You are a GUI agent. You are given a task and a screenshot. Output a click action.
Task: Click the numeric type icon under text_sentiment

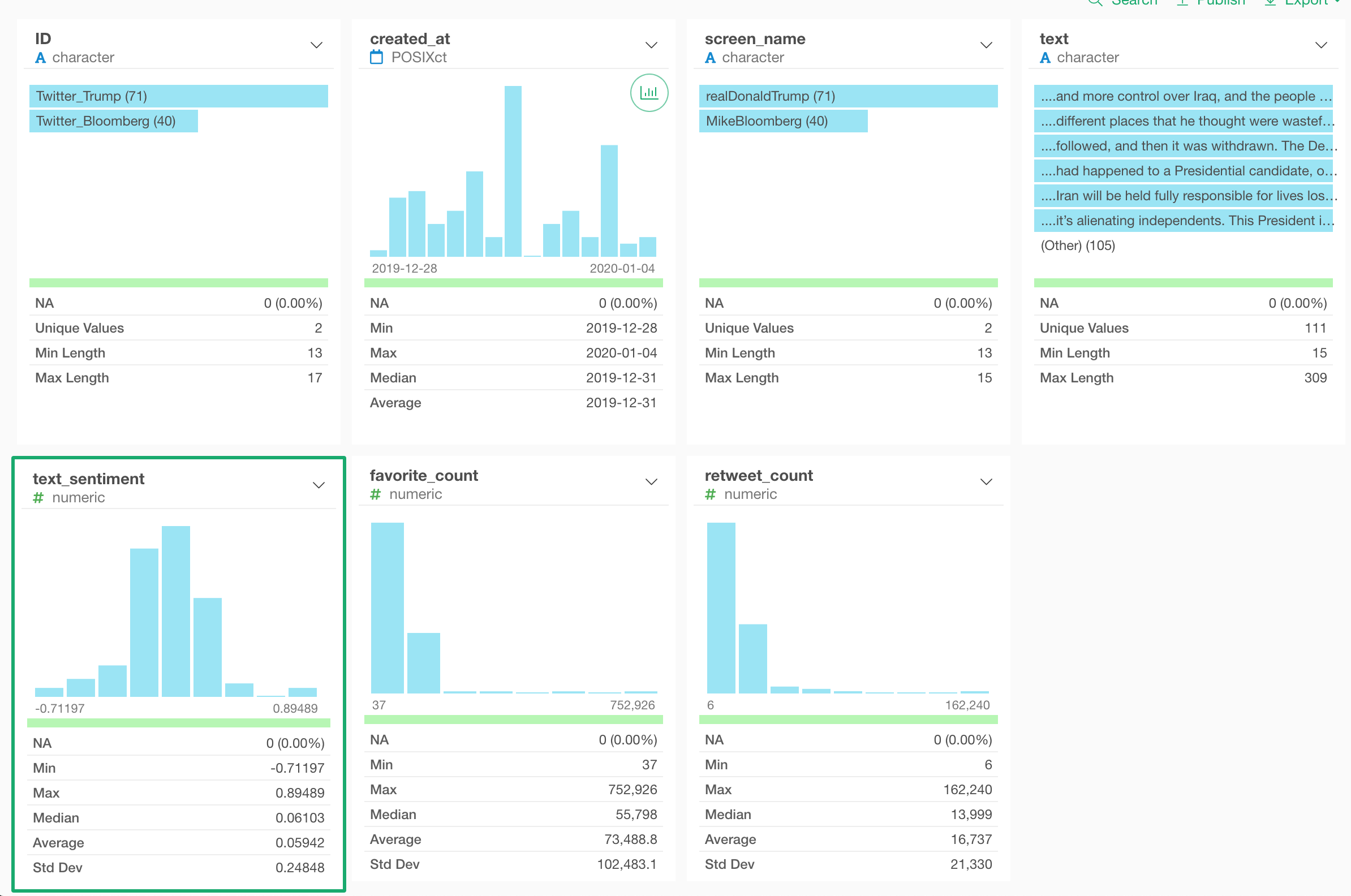click(38, 497)
